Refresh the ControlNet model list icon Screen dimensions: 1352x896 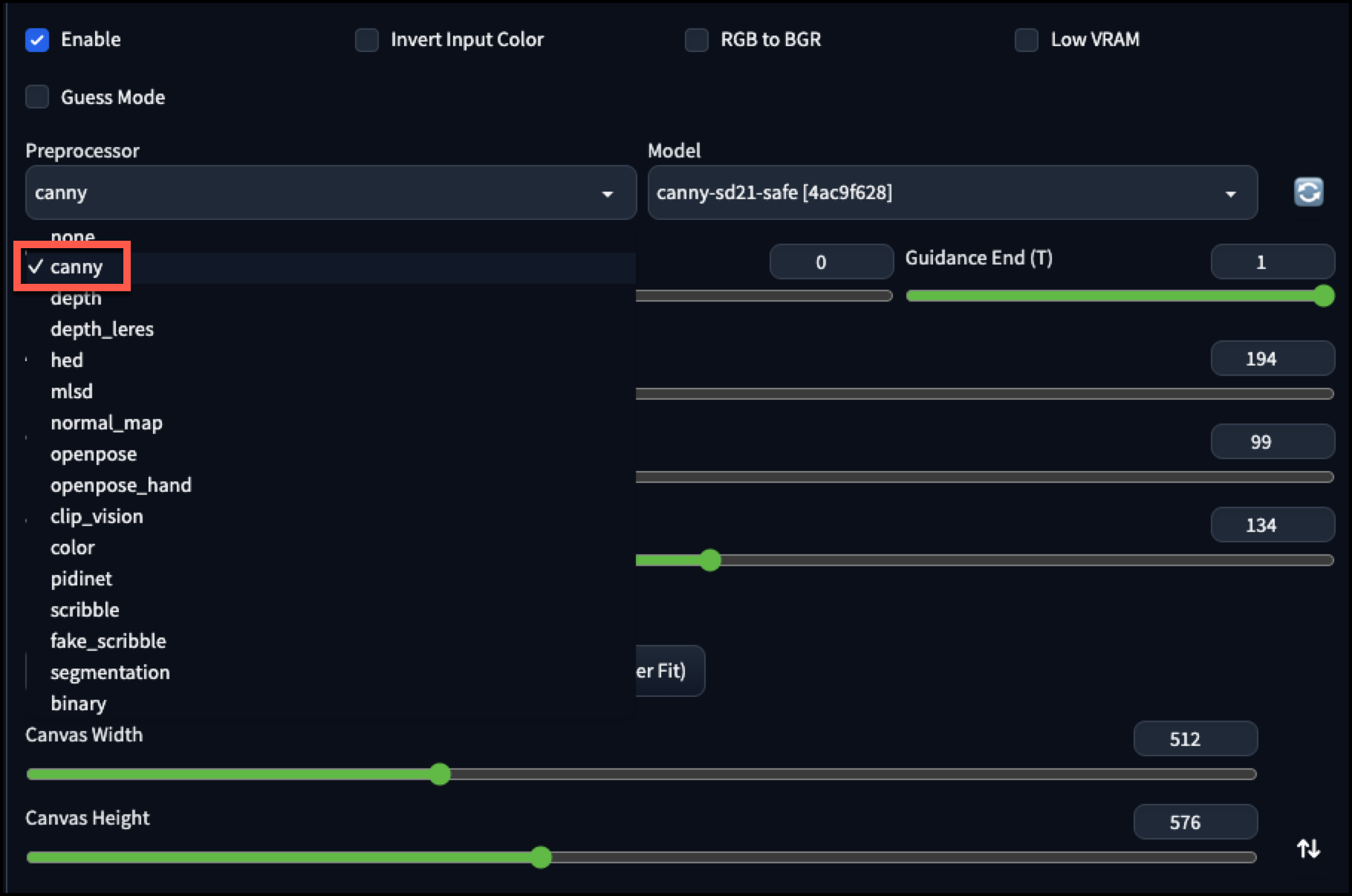(1308, 192)
